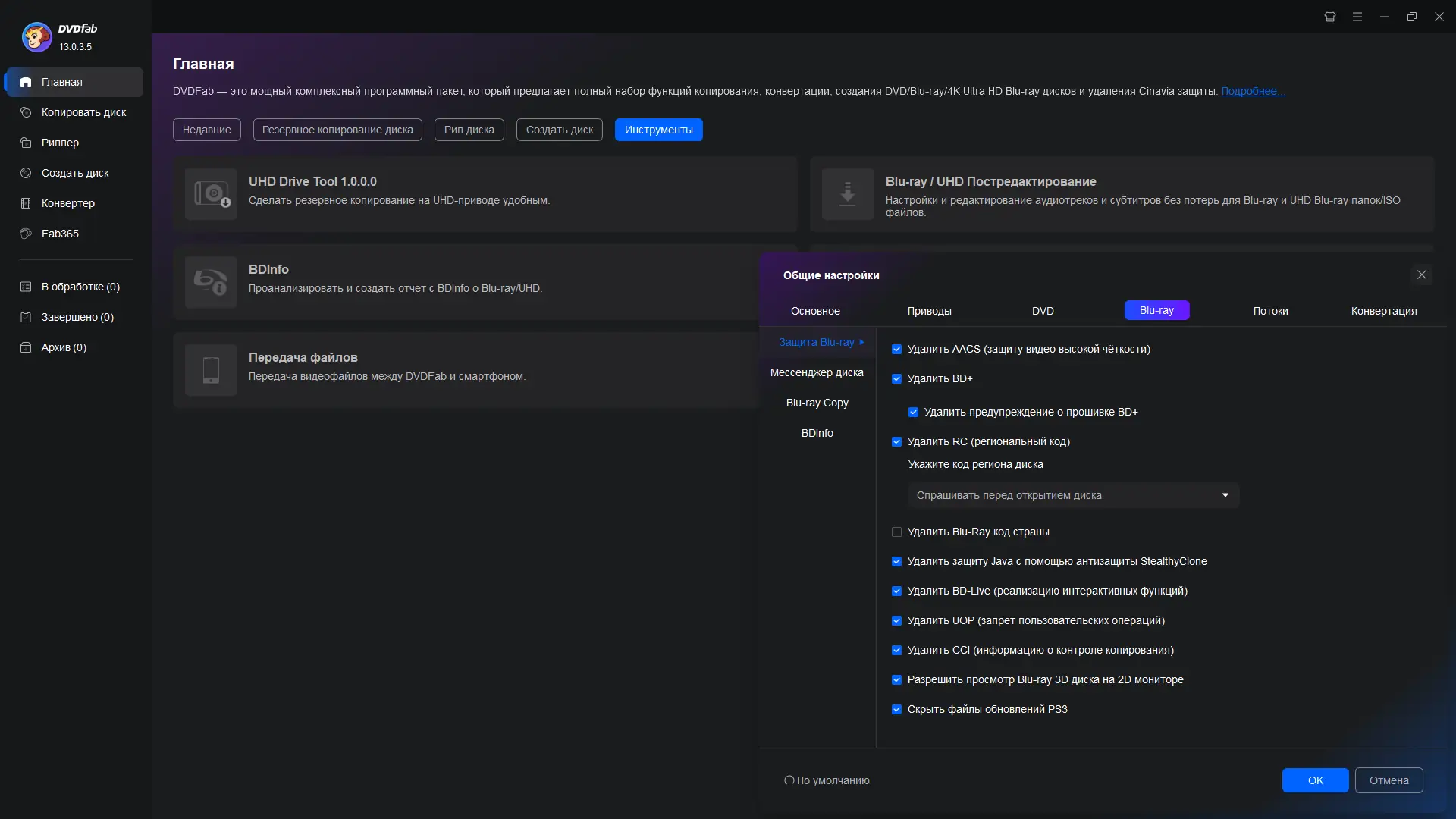The height and width of the screenshot is (819, 1456).
Task: Expand the disc region code dropdown
Action: coord(1073,495)
